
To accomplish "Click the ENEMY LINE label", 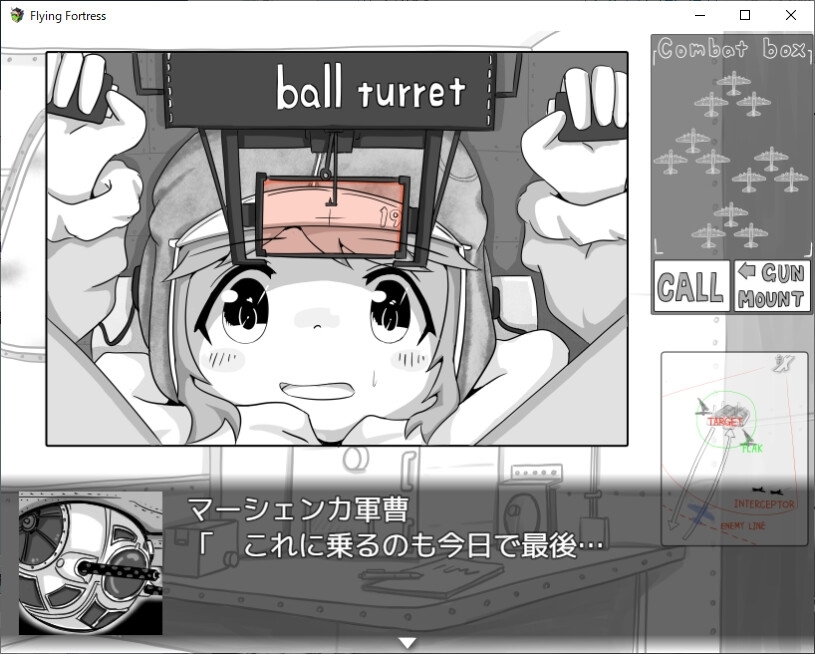I will coord(742,526).
